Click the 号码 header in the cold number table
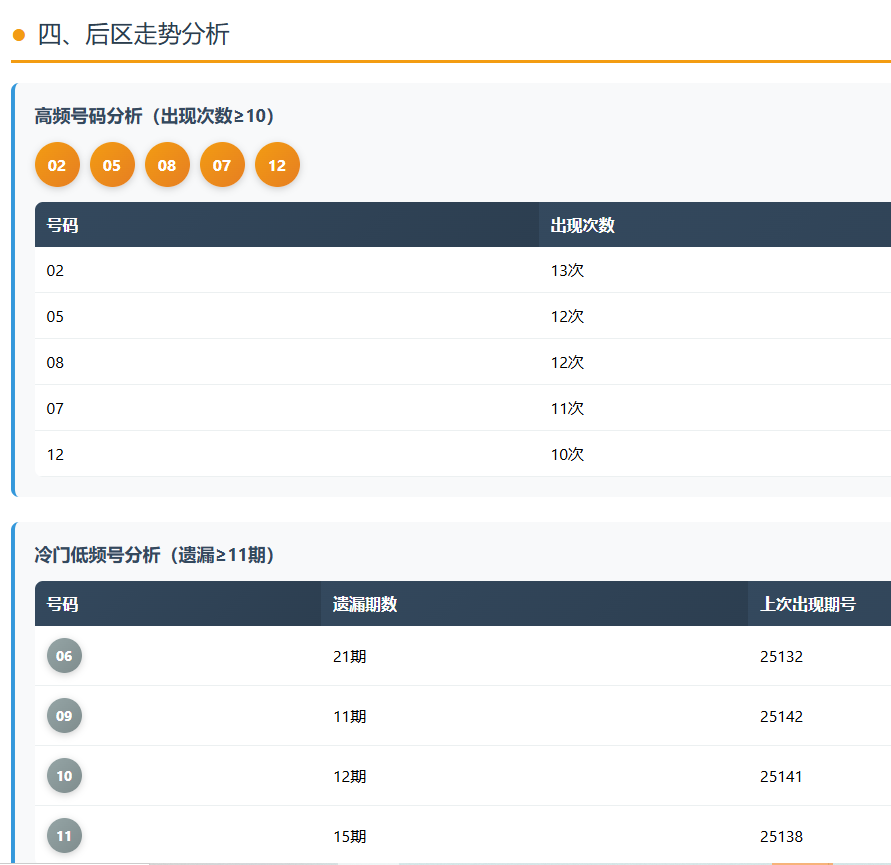891x865 pixels. [x=62, y=604]
